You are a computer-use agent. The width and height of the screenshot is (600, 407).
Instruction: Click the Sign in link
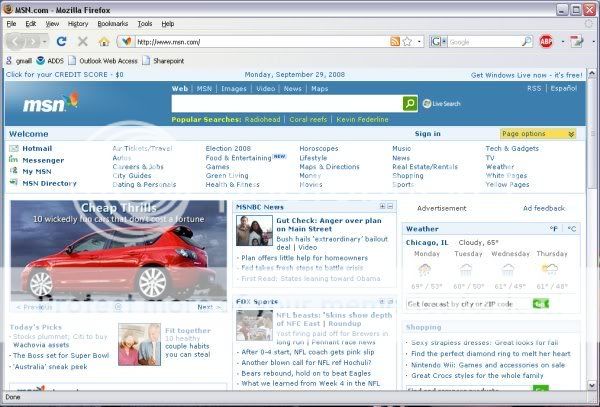pos(427,133)
